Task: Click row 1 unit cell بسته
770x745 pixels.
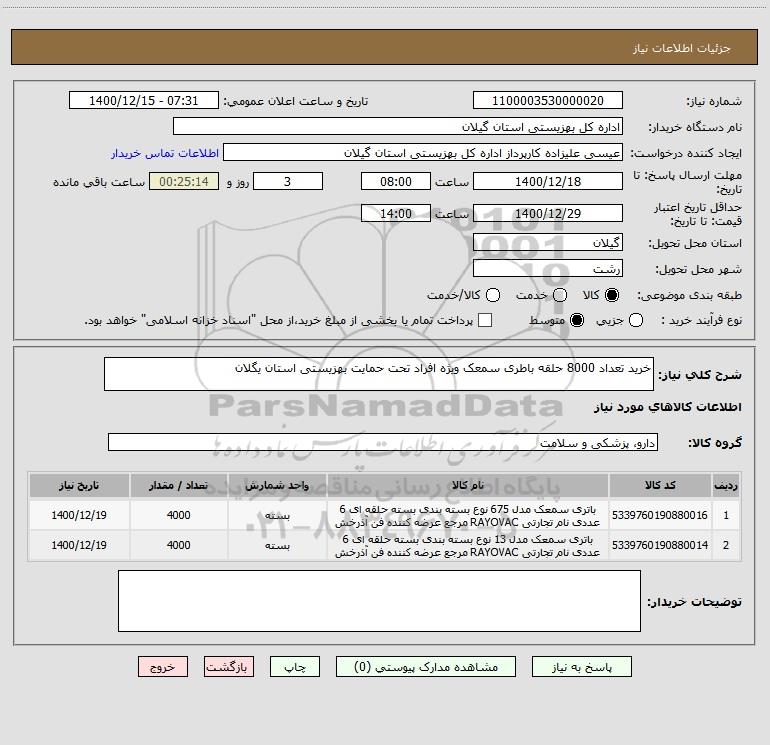Action: click(x=277, y=515)
